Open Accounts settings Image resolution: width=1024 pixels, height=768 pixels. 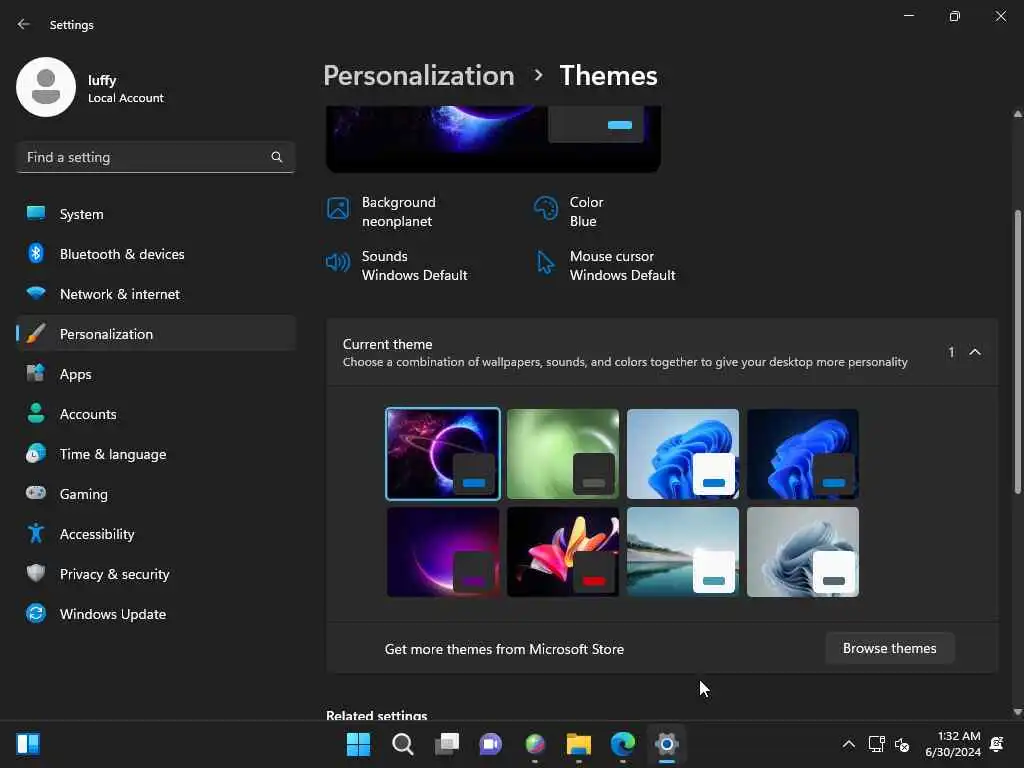[155, 414]
